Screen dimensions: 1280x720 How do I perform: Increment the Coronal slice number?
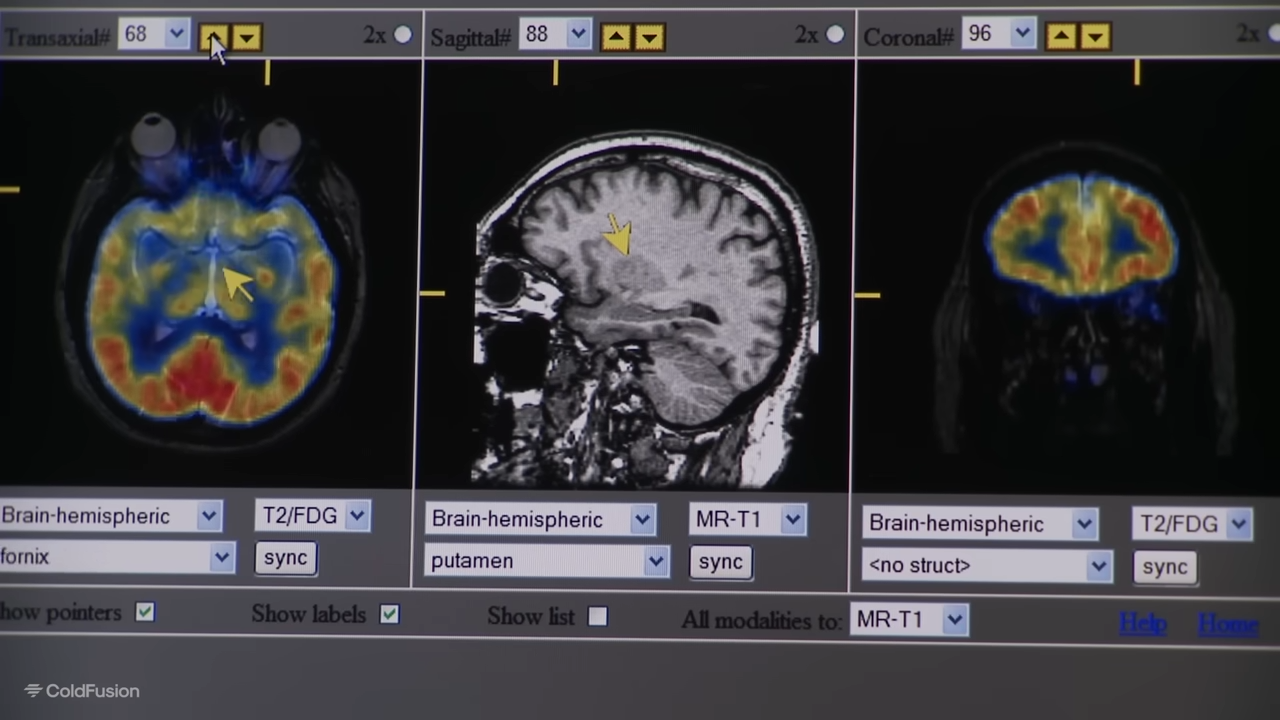(x=1061, y=36)
